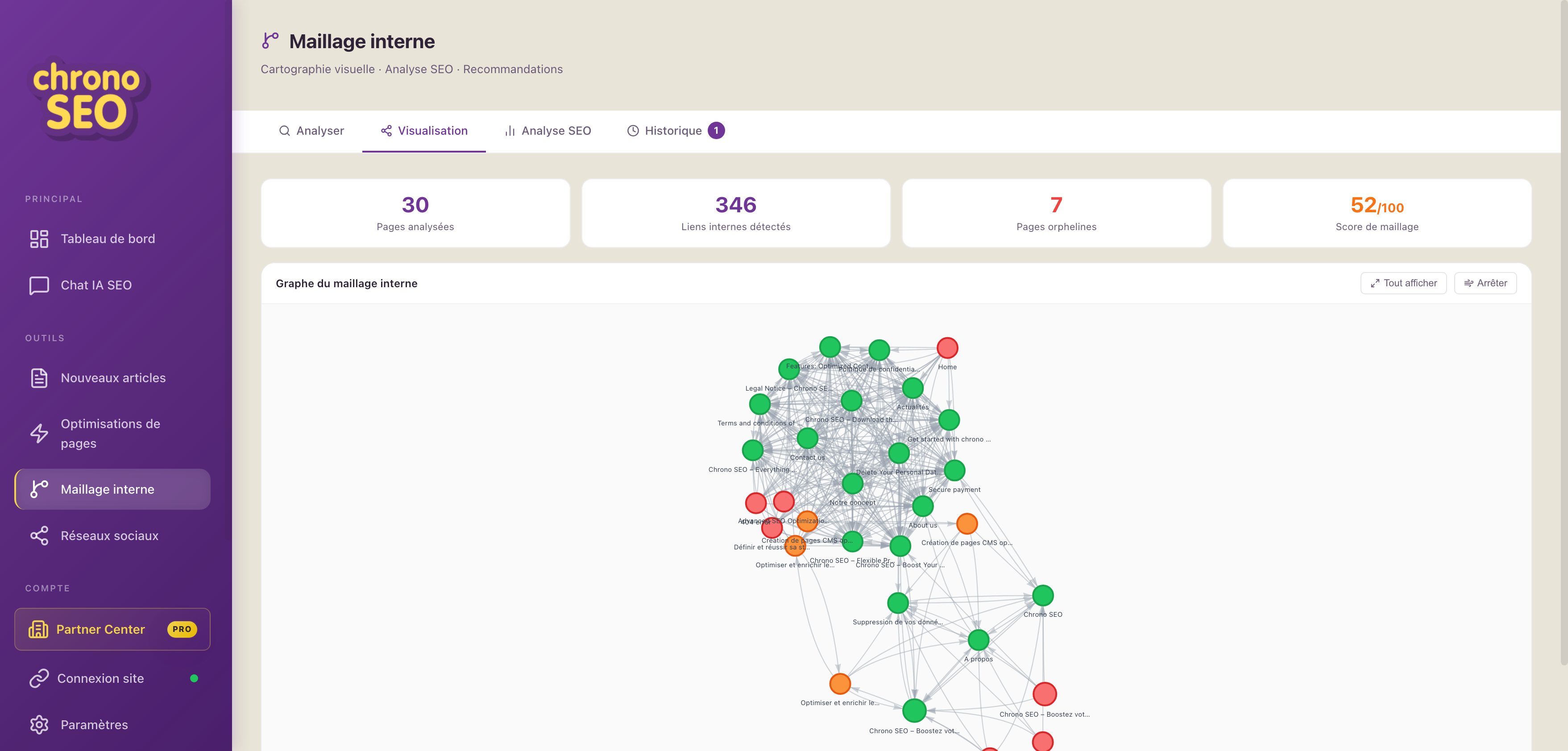Viewport: 1568px width, 751px height.
Task: Click the Connexion site link icon
Action: coord(39,679)
